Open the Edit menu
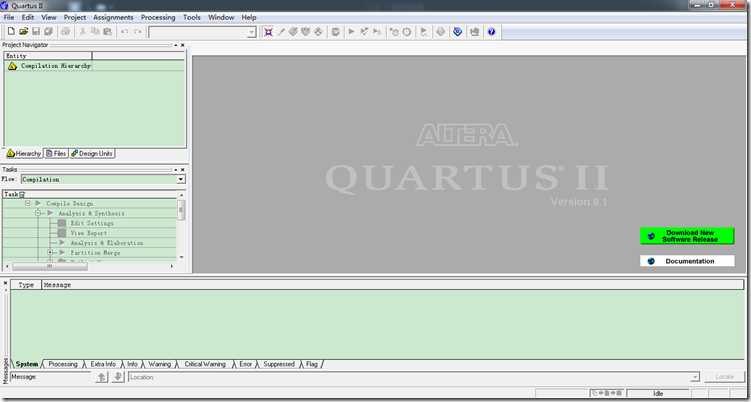The width and height of the screenshot is (751, 402). 28,17
